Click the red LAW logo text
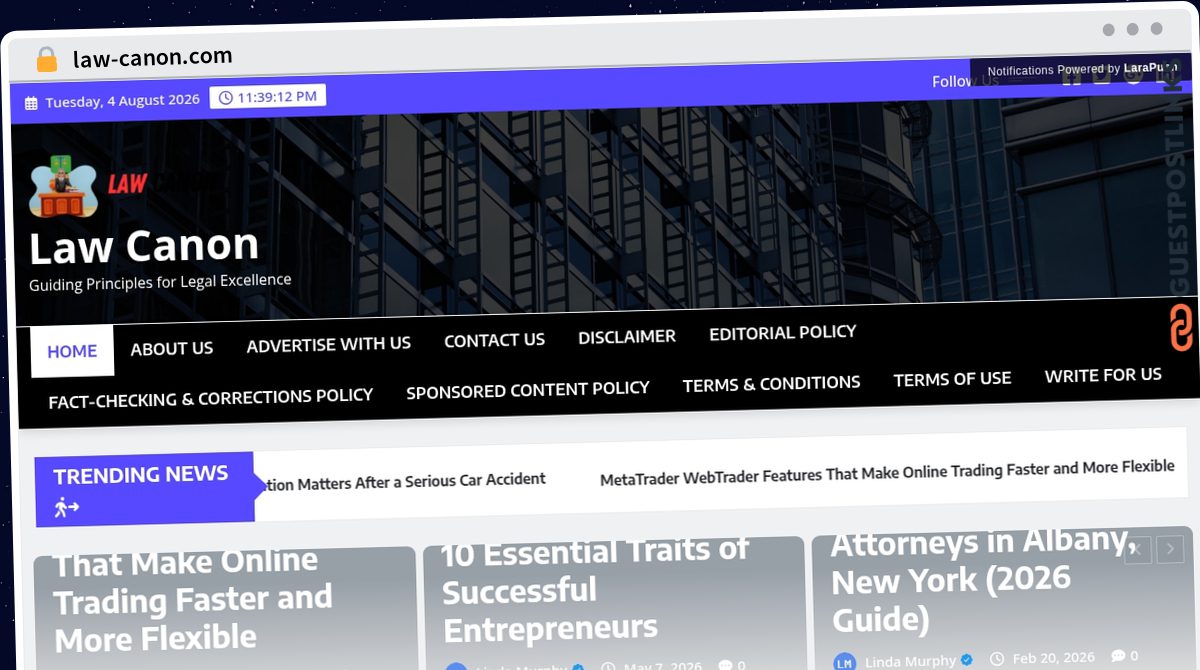The width and height of the screenshot is (1200, 670). click(x=127, y=183)
